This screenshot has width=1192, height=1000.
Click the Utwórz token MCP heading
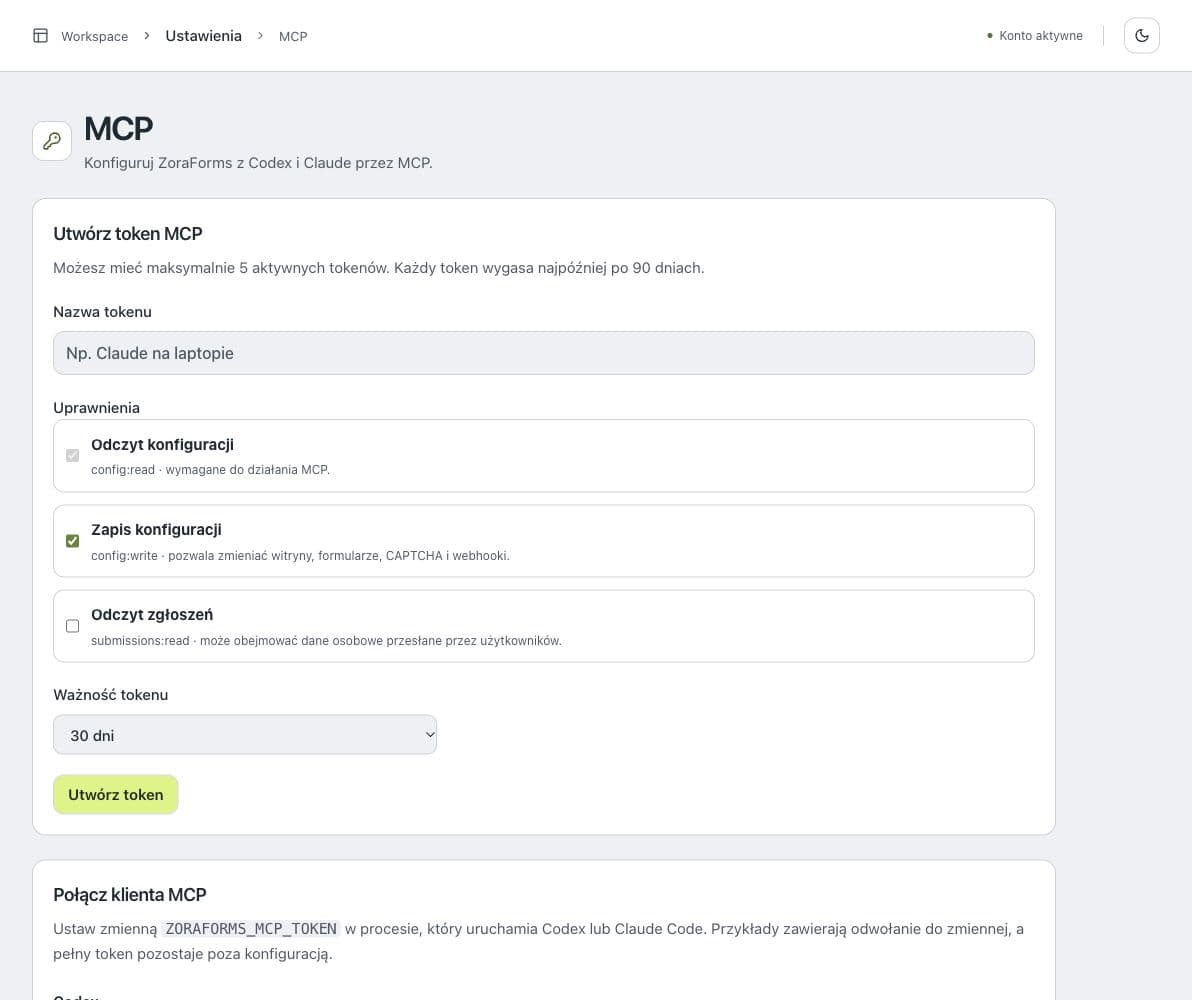pyautogui.click(x=128, y=233)
